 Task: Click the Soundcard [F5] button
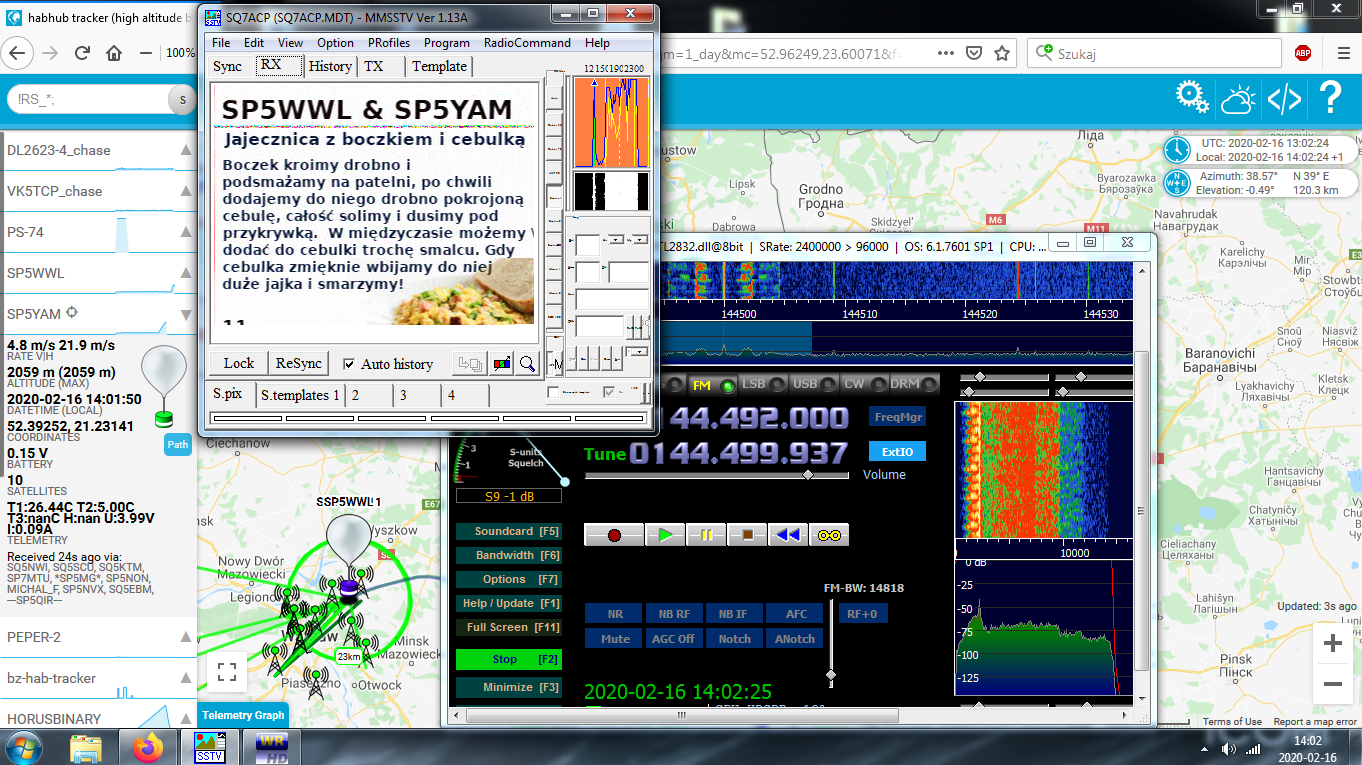pos(507,532)
